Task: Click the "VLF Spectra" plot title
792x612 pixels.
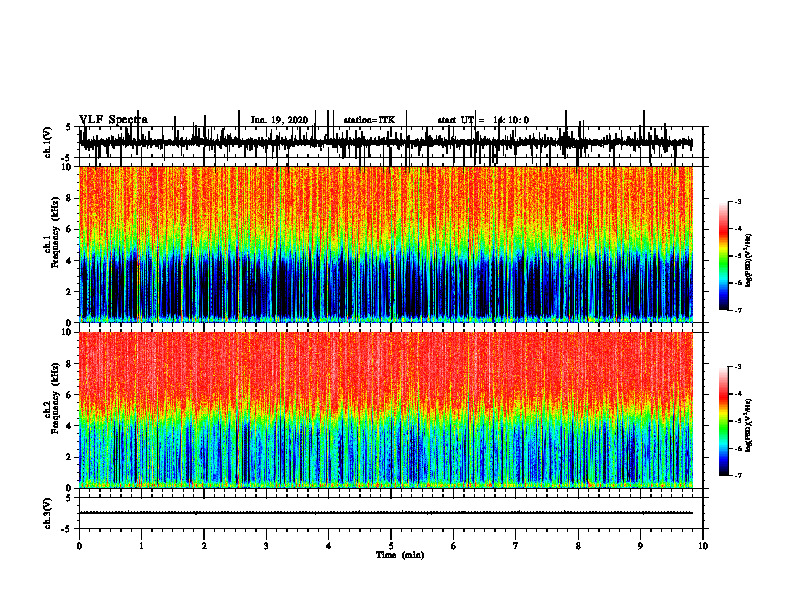Action: coord(113,120)
